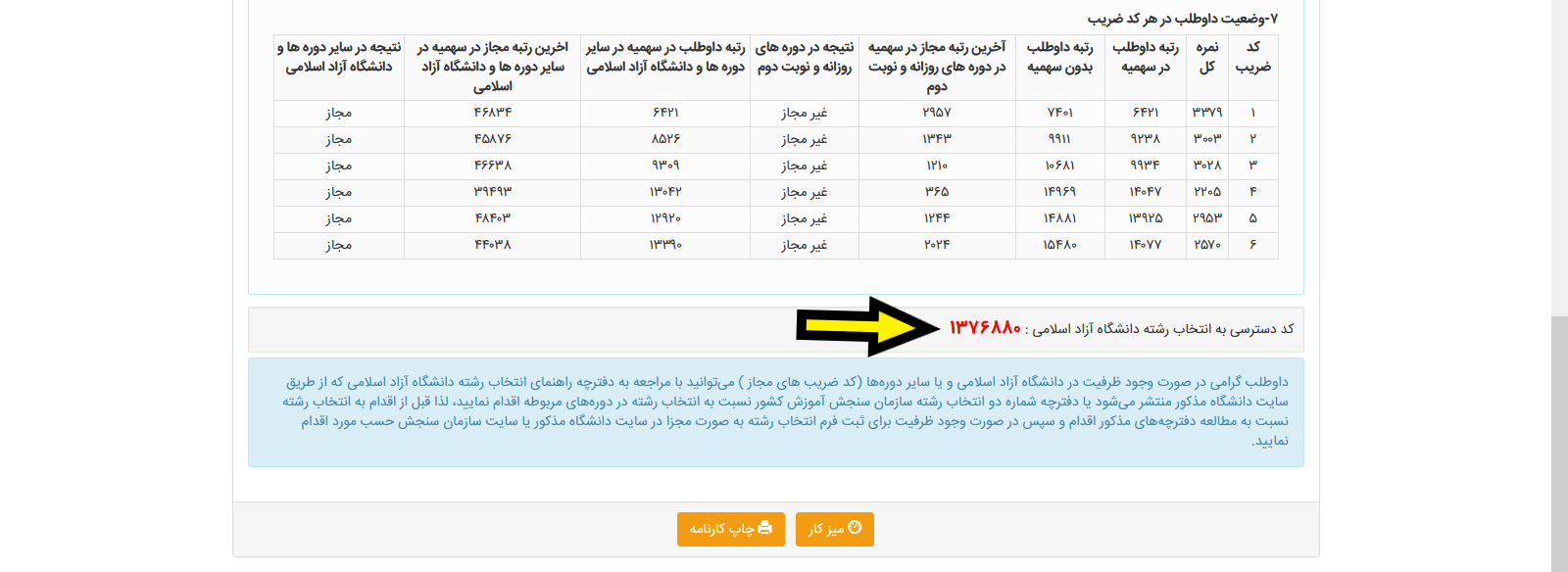Click the page vertical scrollbar thumb
The width and height of the screenshot is (1568, 572).
click(1558, 441)
